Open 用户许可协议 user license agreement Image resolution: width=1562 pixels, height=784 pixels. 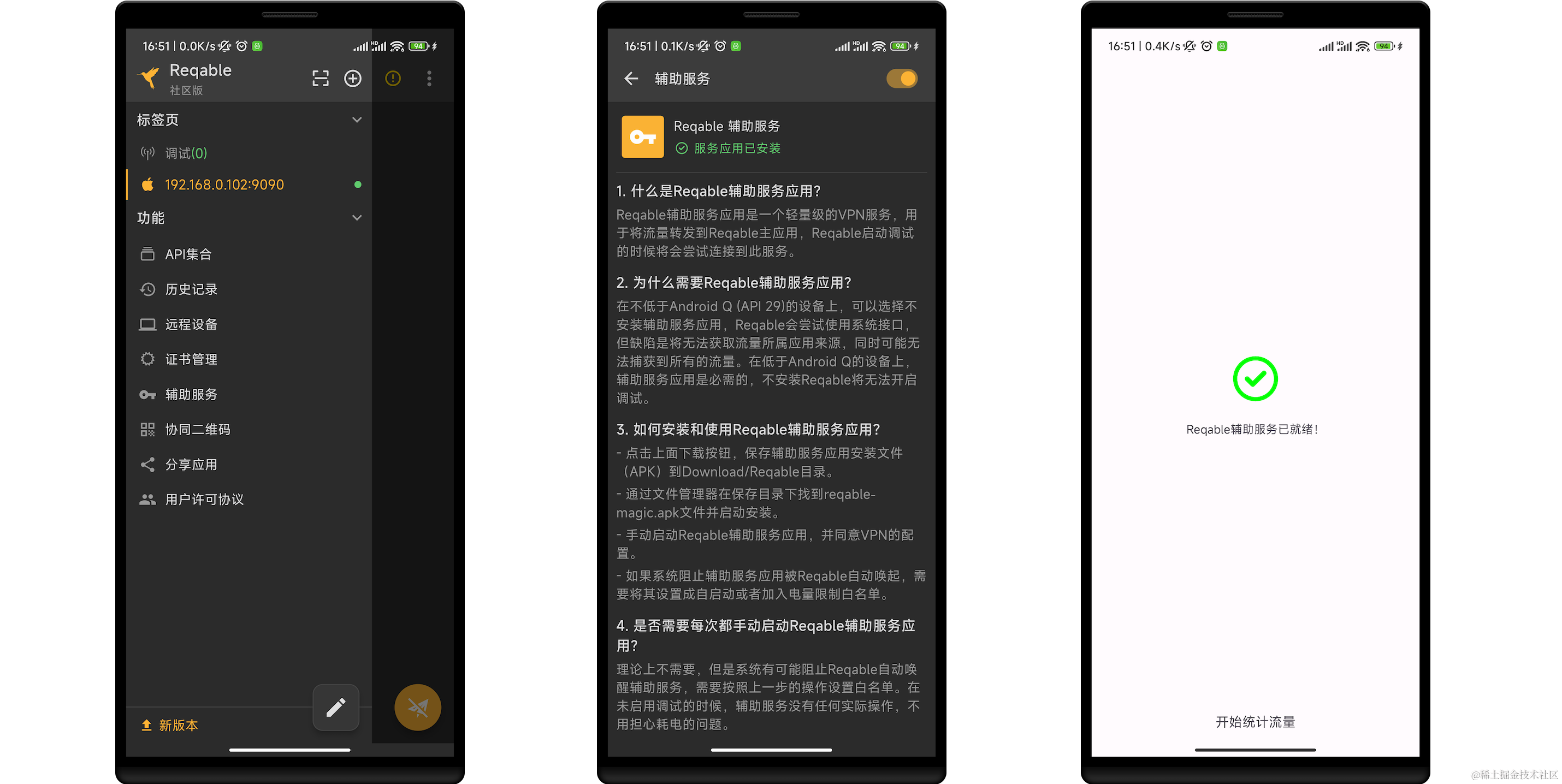204,499
